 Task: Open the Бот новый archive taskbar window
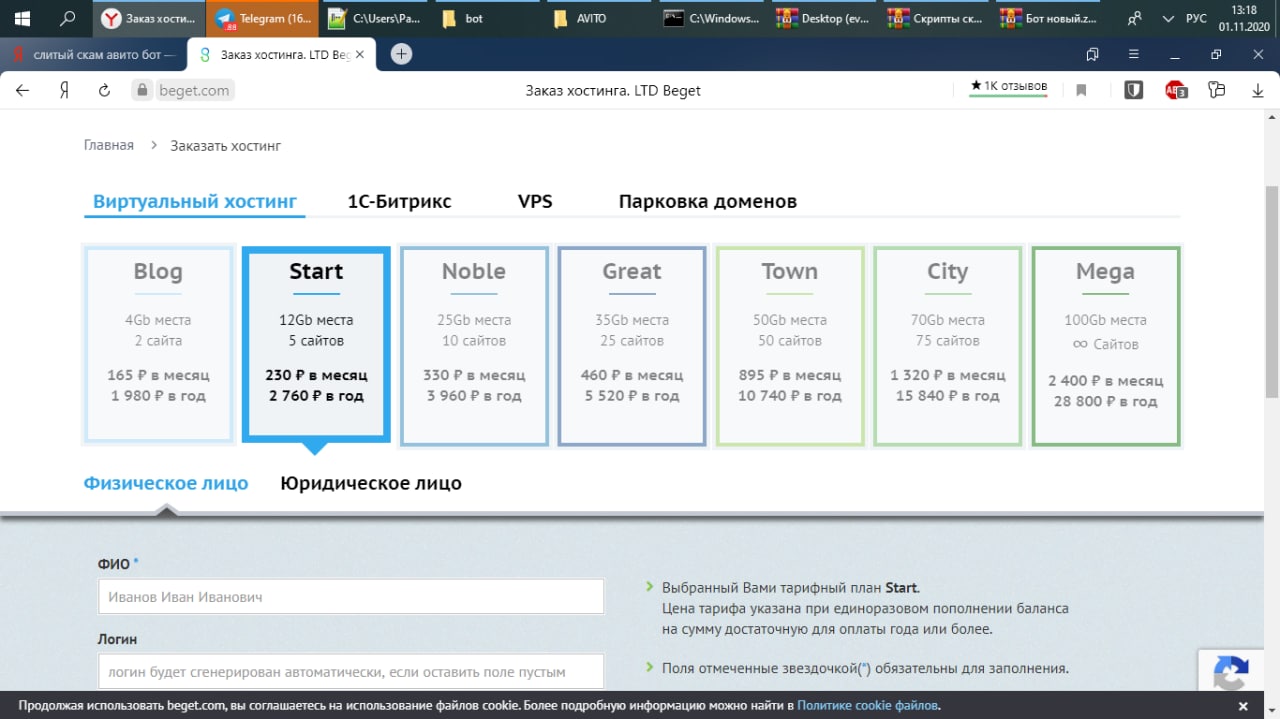click(x=1050, y=18)
